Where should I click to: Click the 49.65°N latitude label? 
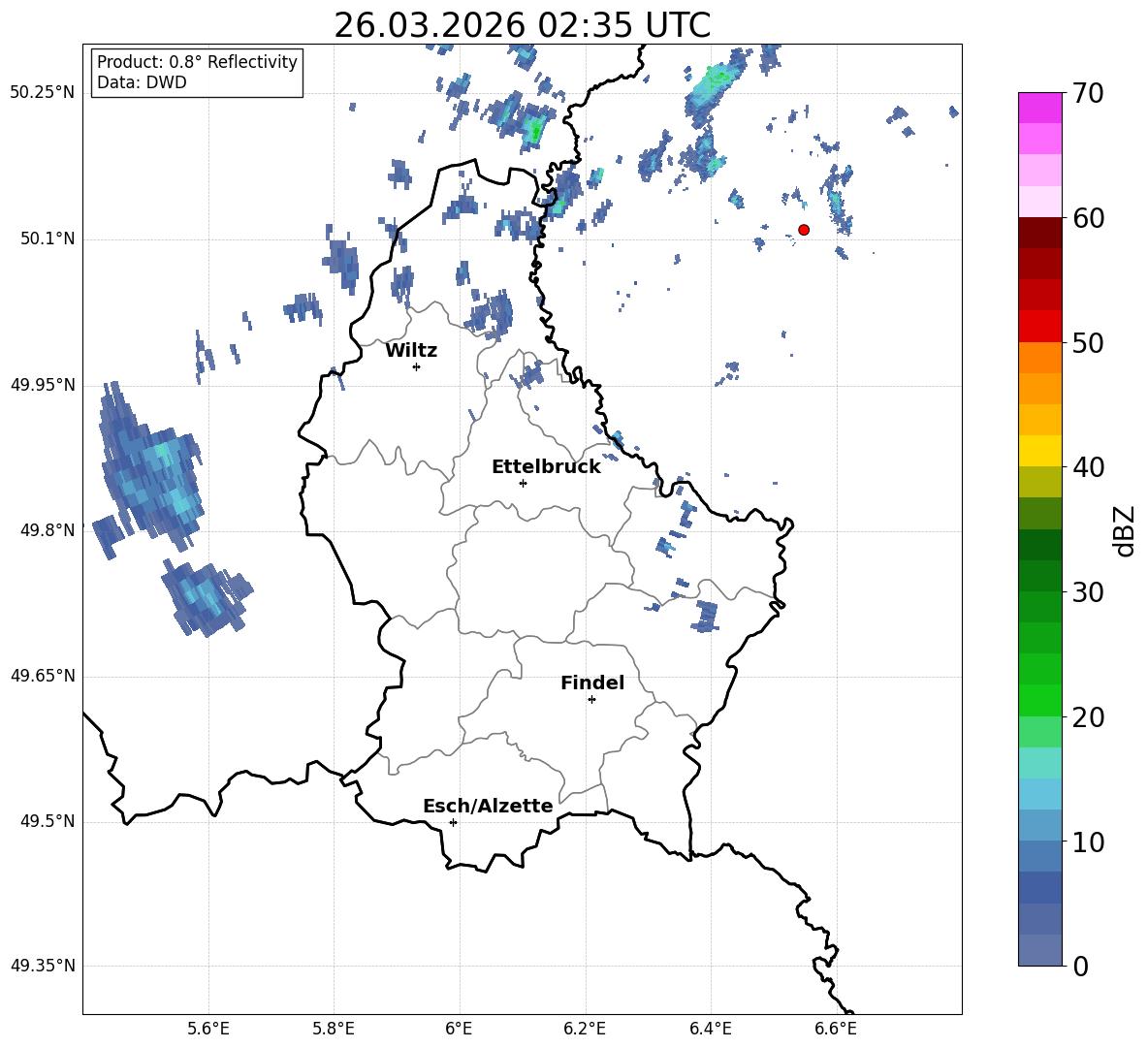43,676
